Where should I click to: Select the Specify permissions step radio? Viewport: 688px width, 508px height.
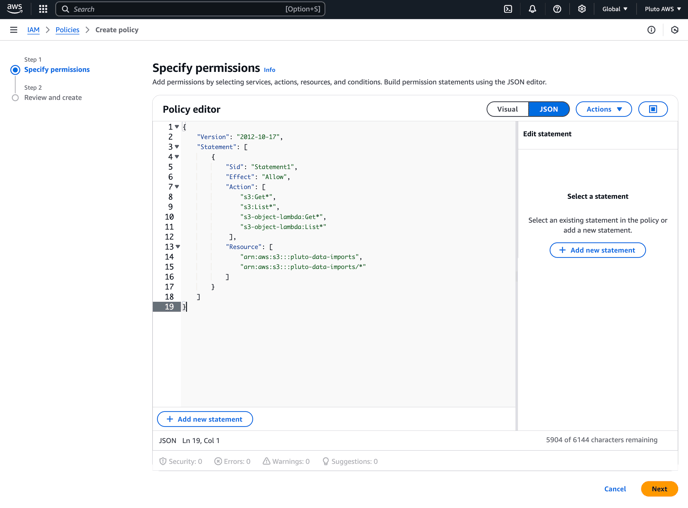coord(15,70)
